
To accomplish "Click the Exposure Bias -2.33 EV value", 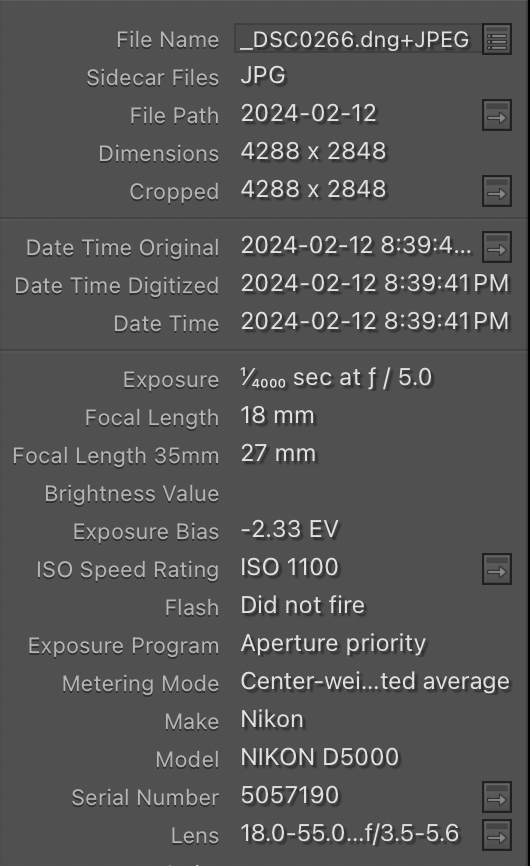I will (x=289, y=530).
